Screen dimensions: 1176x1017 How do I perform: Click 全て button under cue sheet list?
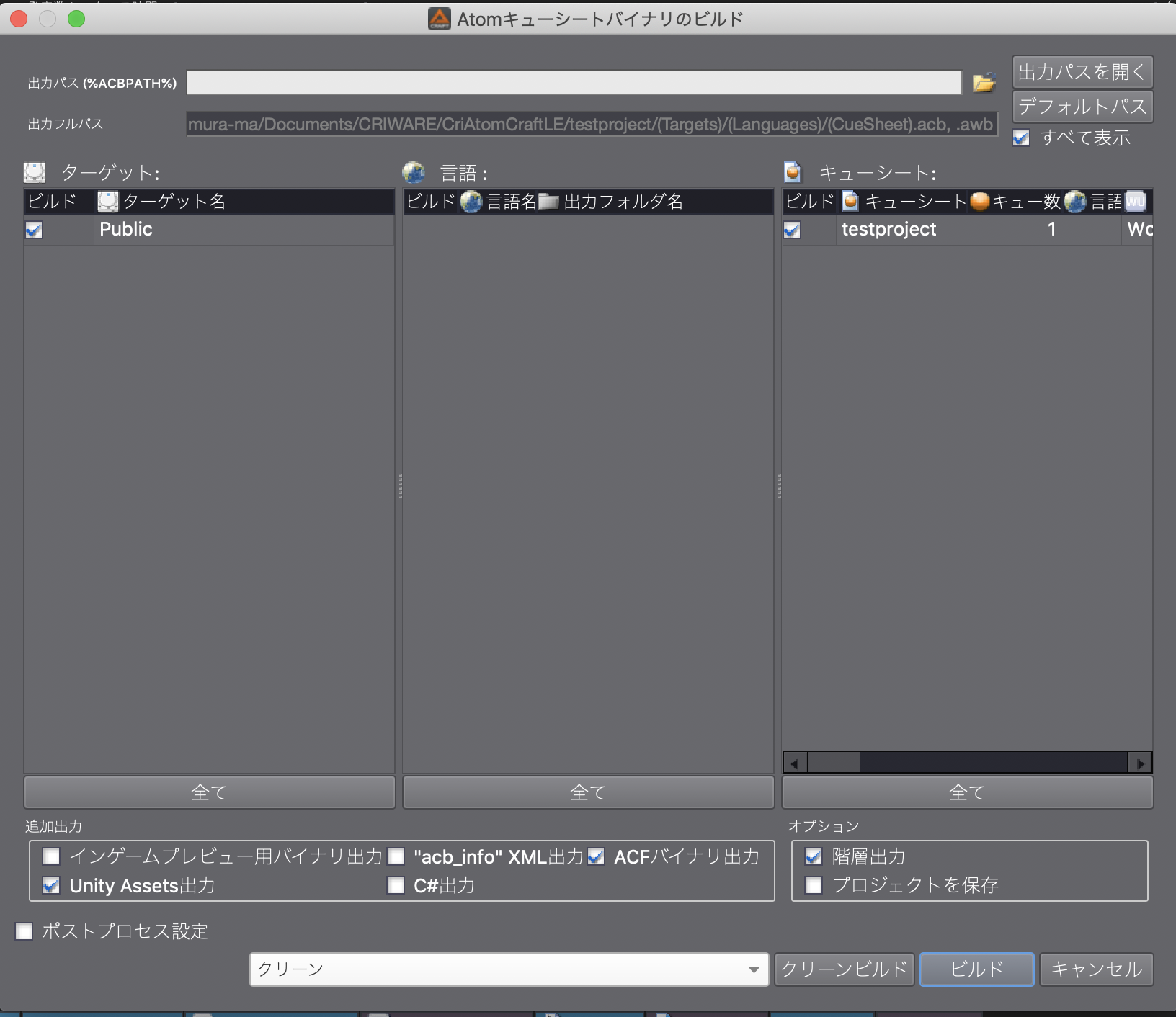pyautogui.click(x=967, y=792)
